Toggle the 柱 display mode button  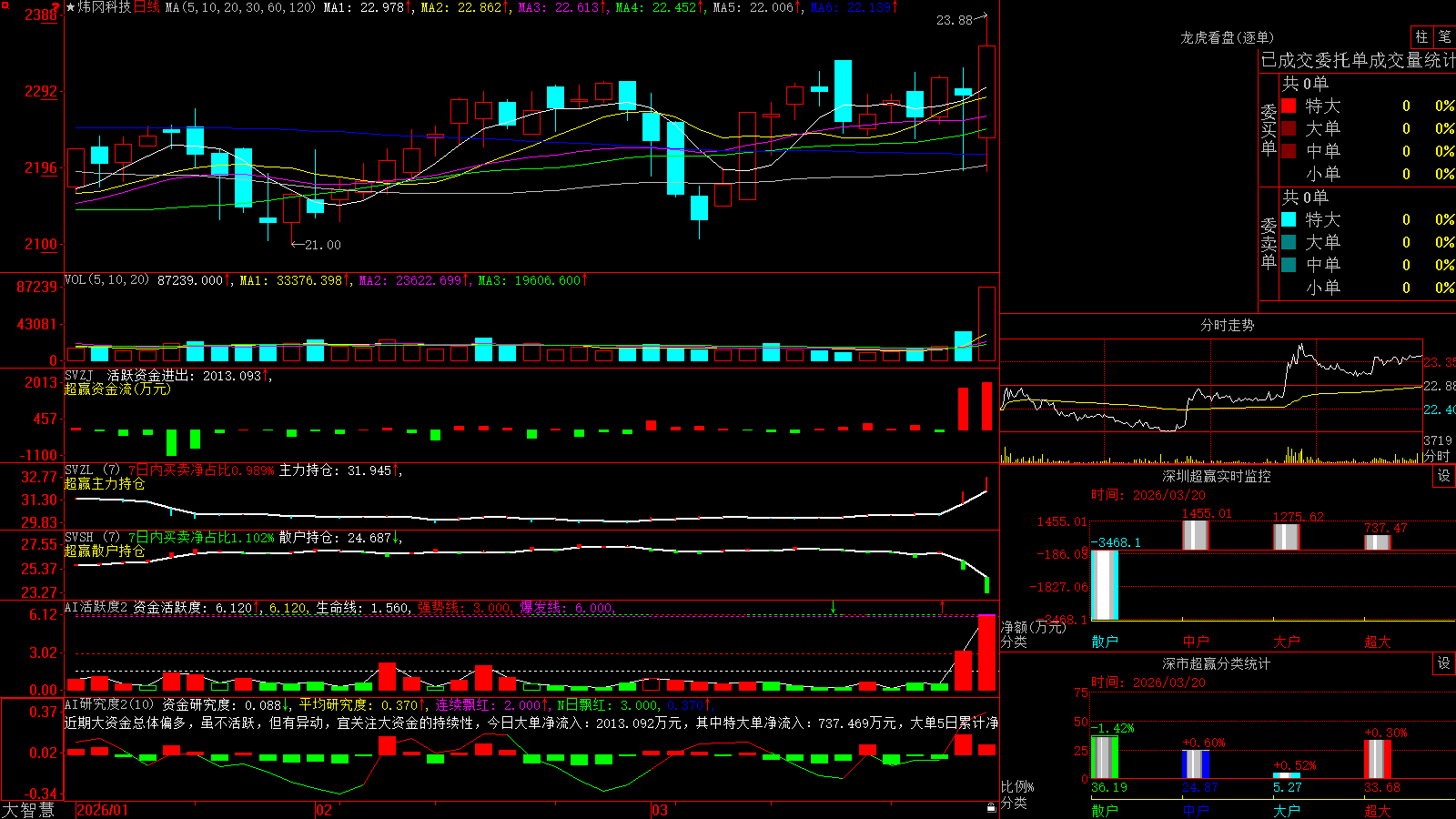pos(1421,37)
